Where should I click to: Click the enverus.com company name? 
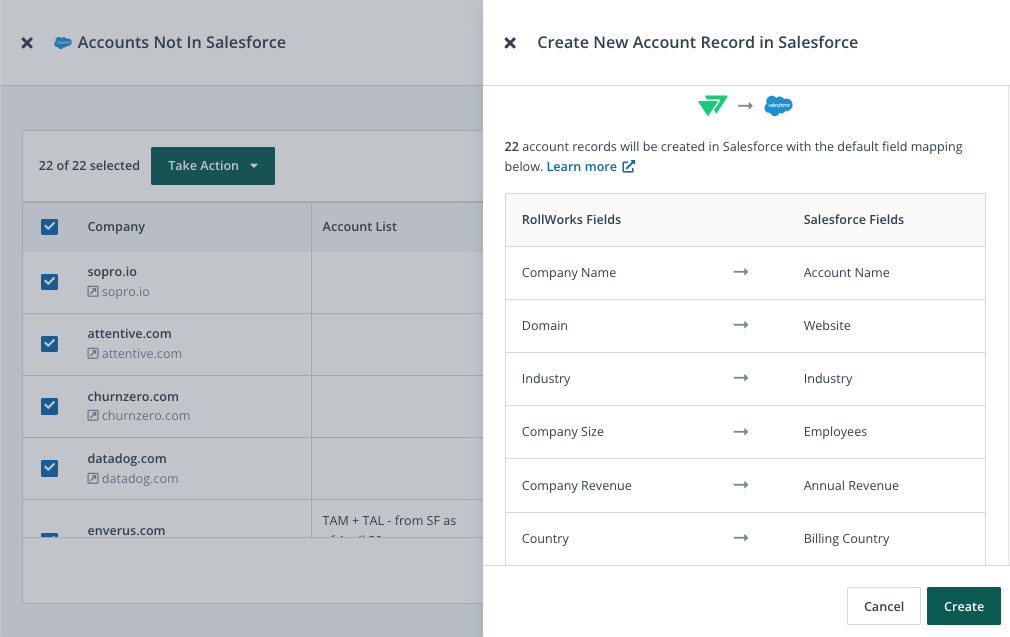tap(126, 530)
